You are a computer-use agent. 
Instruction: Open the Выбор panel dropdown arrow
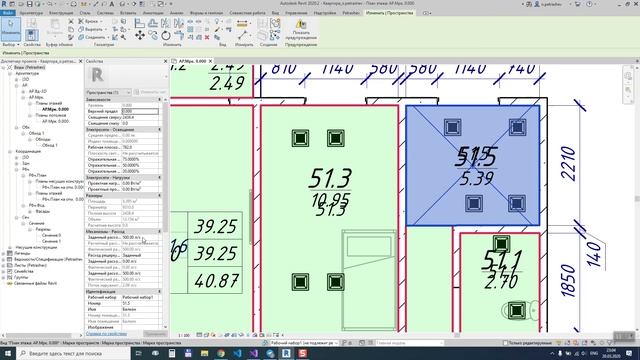pos(18,45)
